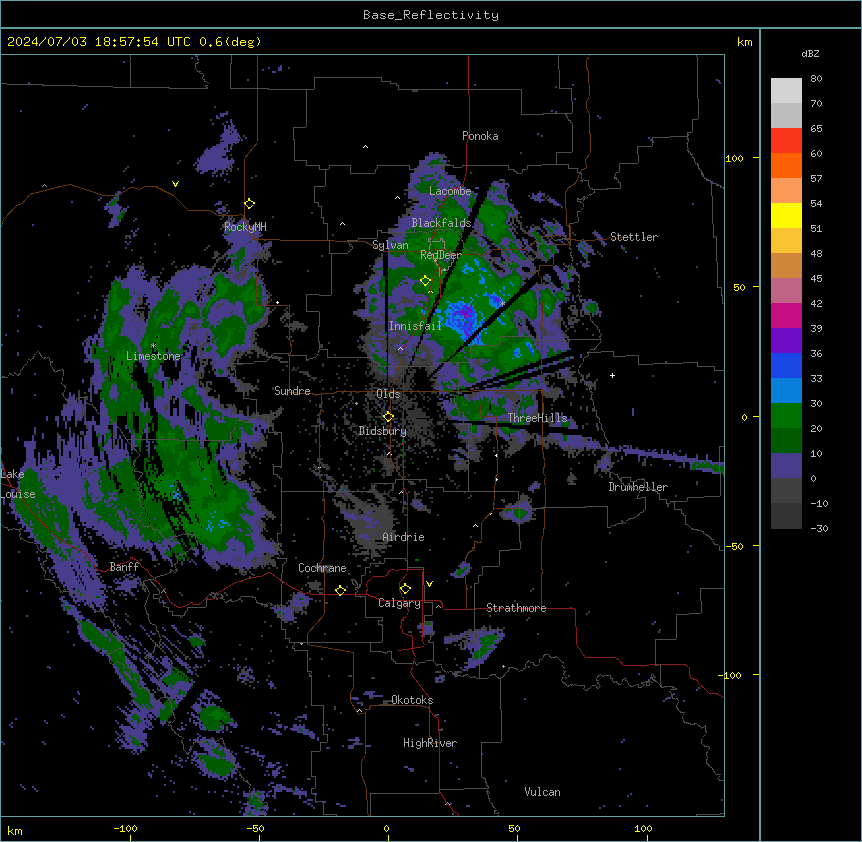Screen dimensions: 862x842
Task: Click the Calgary city label
Action: click(399, 603)
